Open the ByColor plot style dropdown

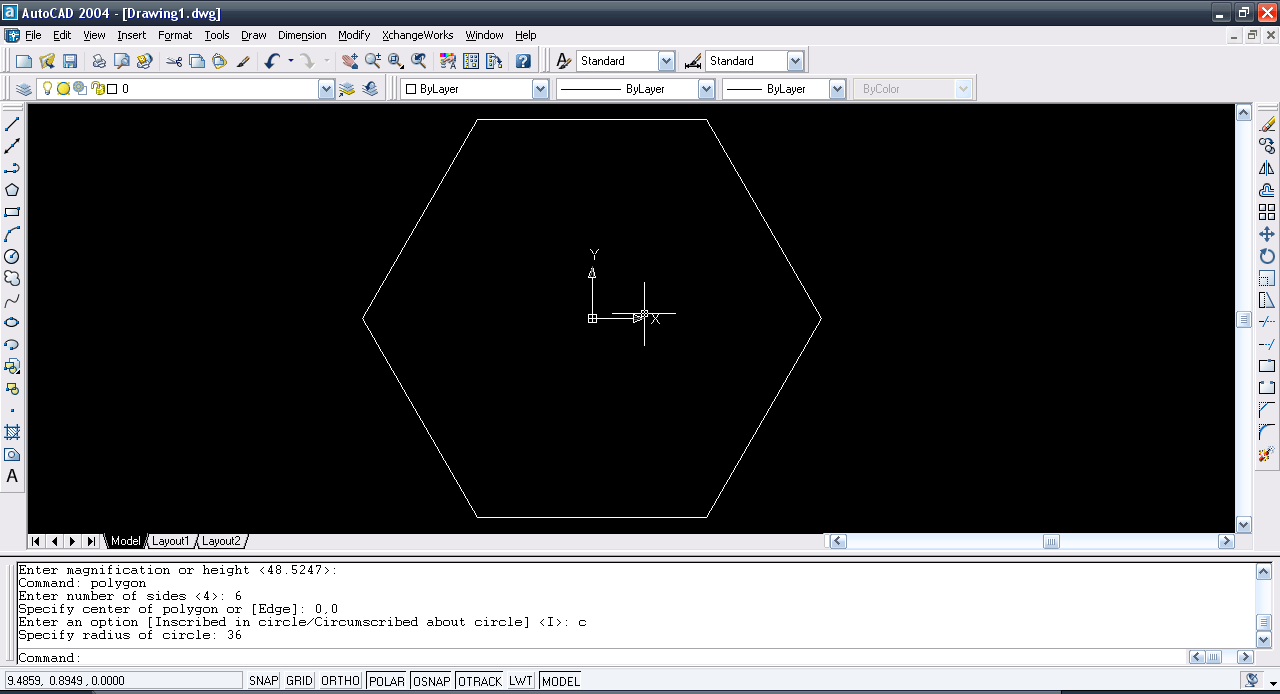pyautogui.click(x=963, y=89)
